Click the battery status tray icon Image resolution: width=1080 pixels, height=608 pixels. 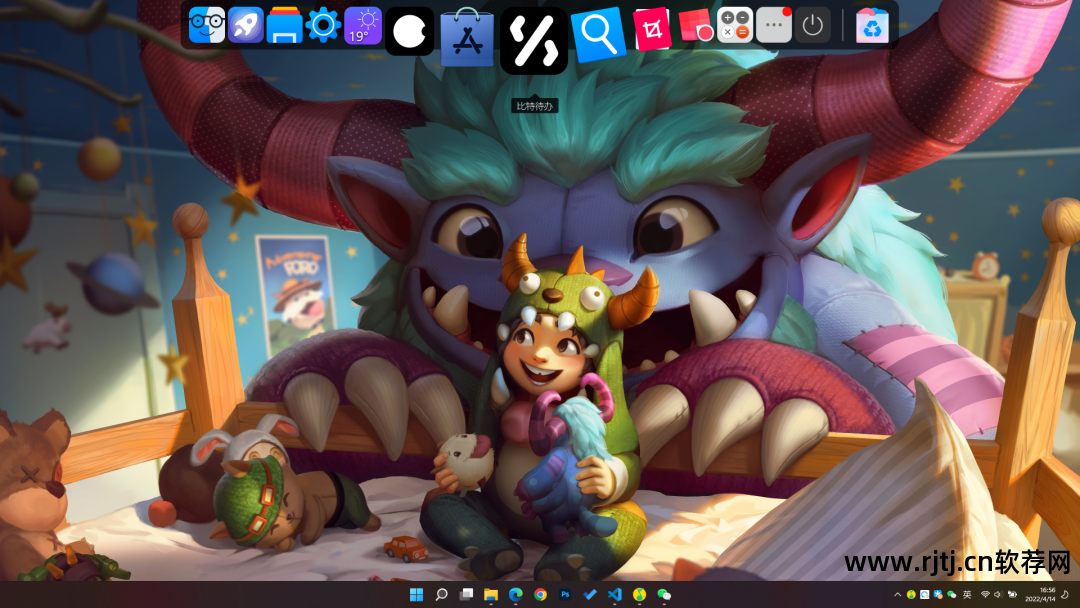[1012, 594]
